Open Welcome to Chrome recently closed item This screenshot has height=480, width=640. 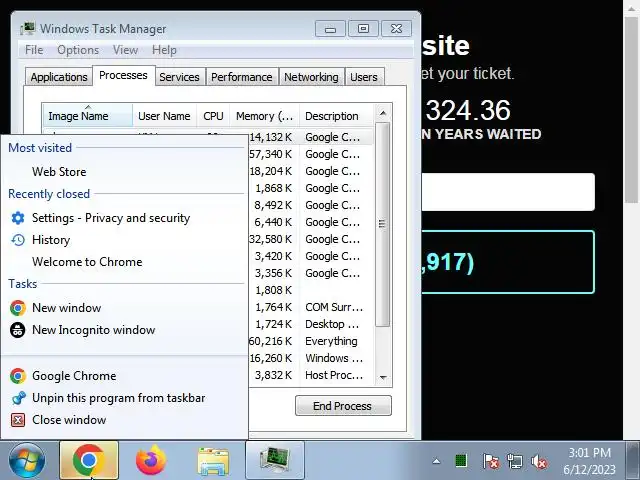pos(87,262)
